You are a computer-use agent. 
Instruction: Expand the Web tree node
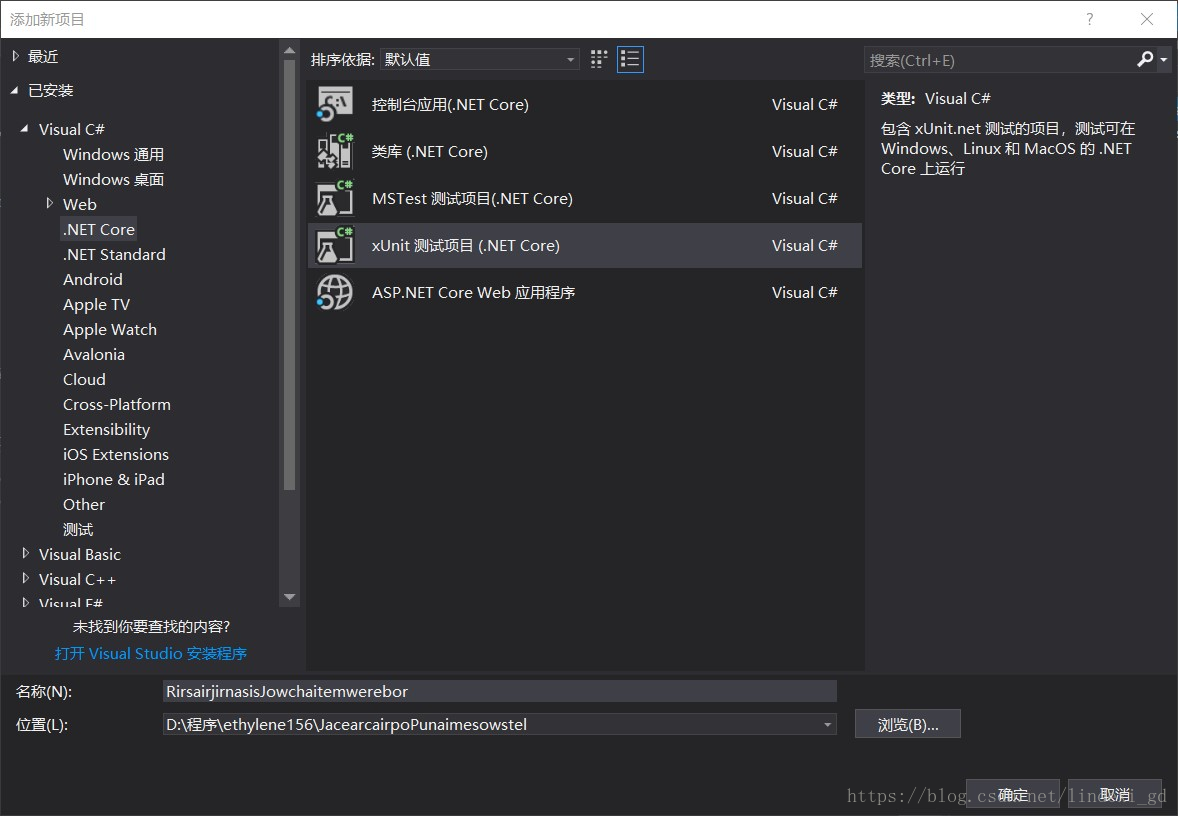(50, 204)
